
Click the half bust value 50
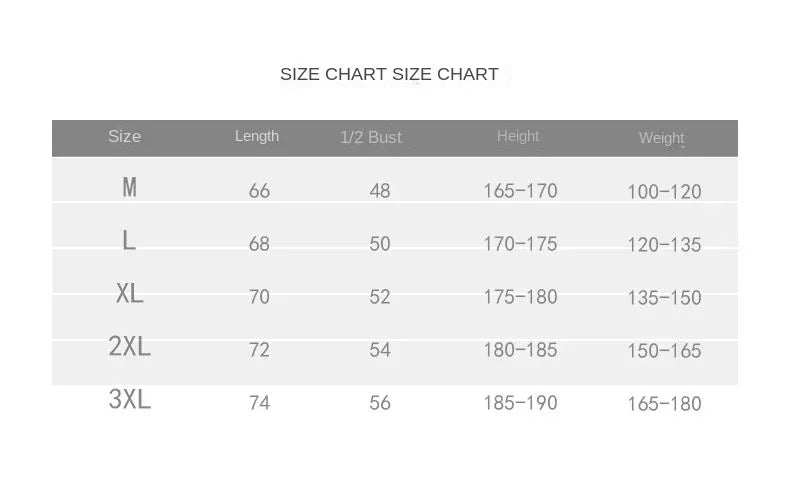[380, 244]
